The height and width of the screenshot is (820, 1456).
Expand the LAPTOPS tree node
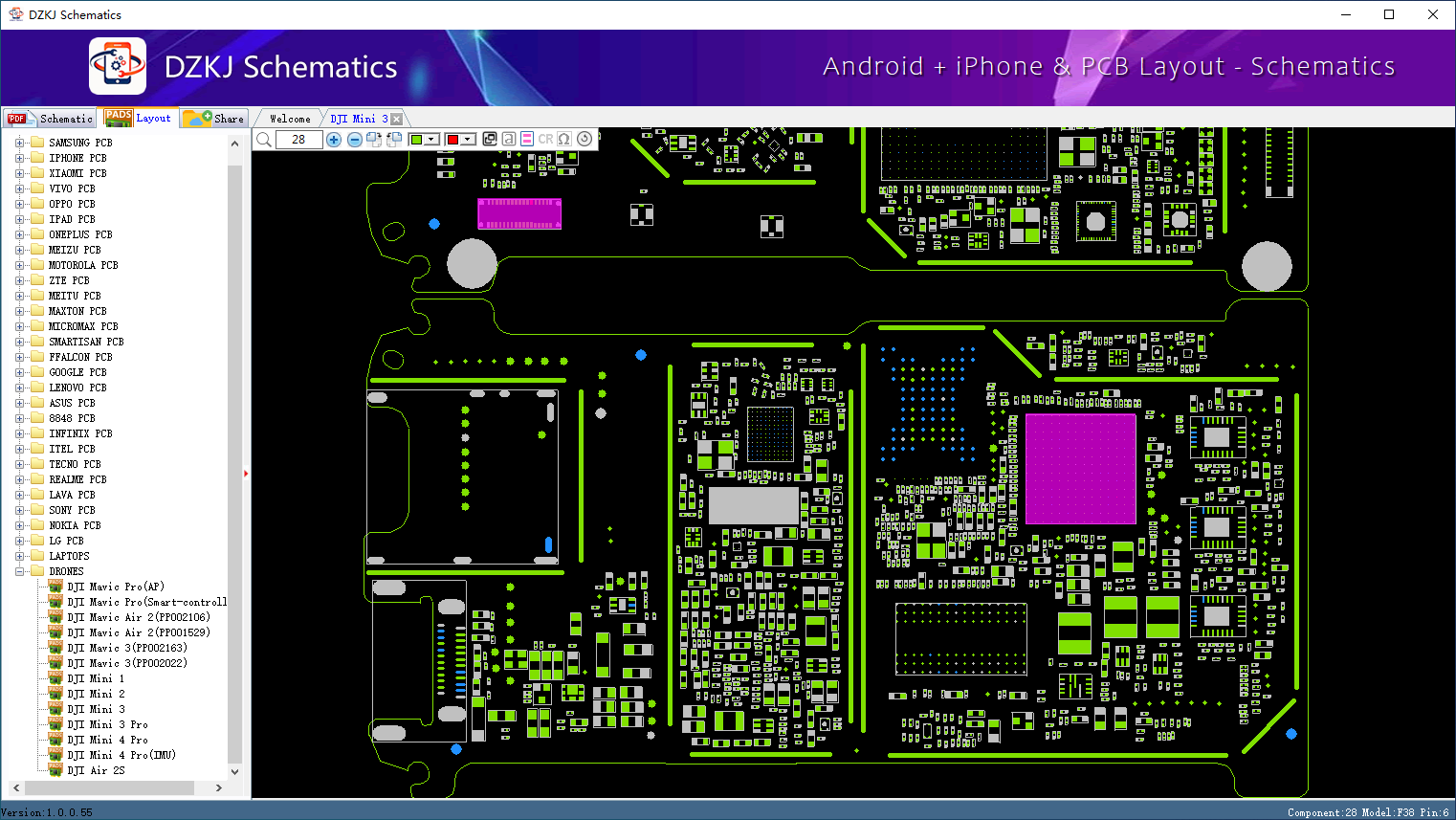pos(19,556)
